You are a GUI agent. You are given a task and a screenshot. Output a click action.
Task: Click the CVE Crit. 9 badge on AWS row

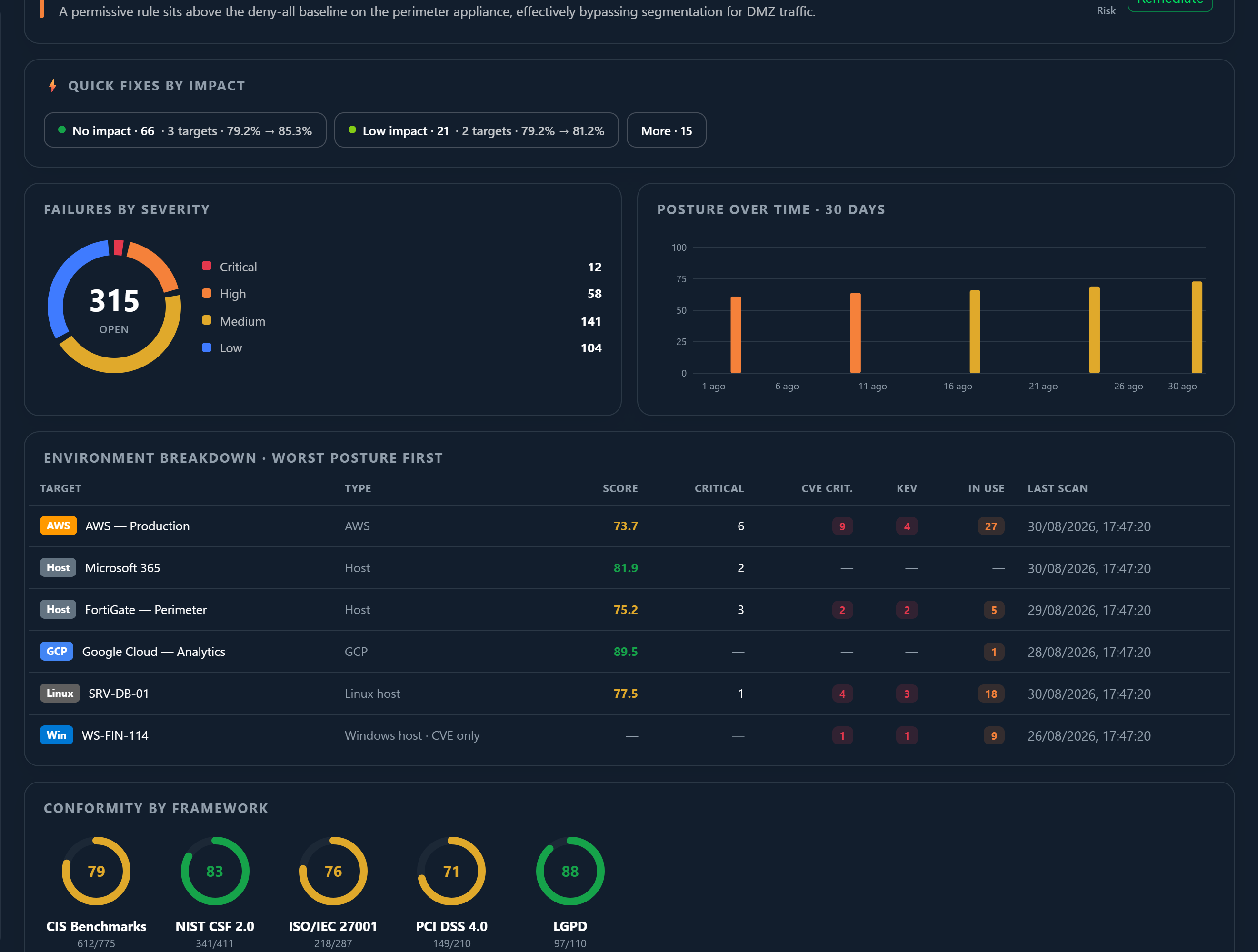pos(842,526)
